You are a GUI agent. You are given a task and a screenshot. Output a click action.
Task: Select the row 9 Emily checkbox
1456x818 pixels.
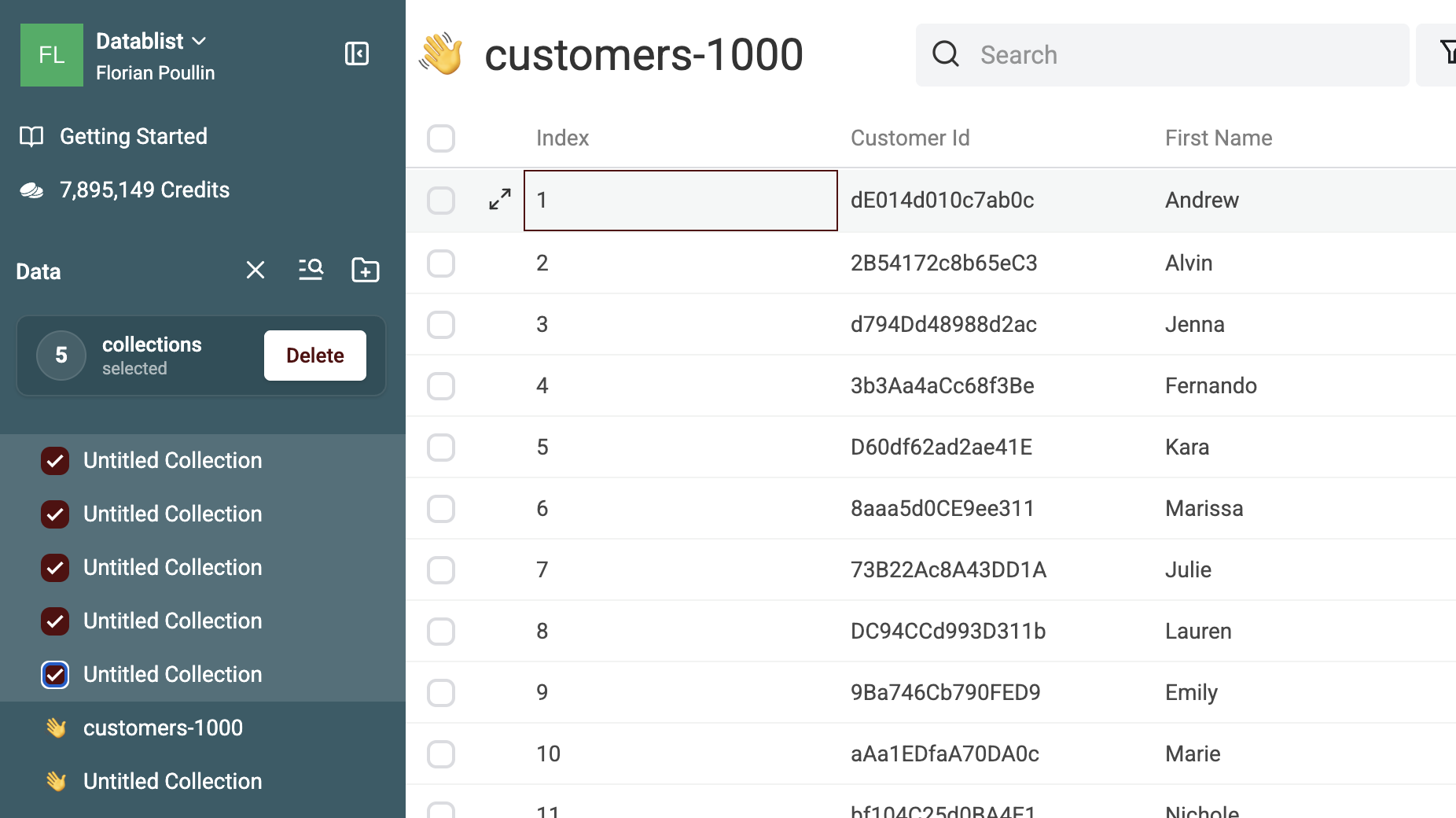click(x=441, y=693)
